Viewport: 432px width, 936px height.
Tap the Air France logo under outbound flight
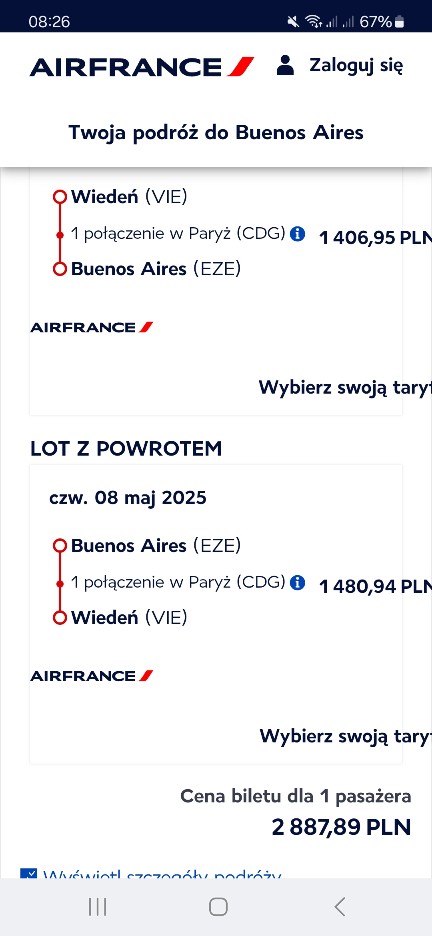pyautogui.click(x=92, y=327)
